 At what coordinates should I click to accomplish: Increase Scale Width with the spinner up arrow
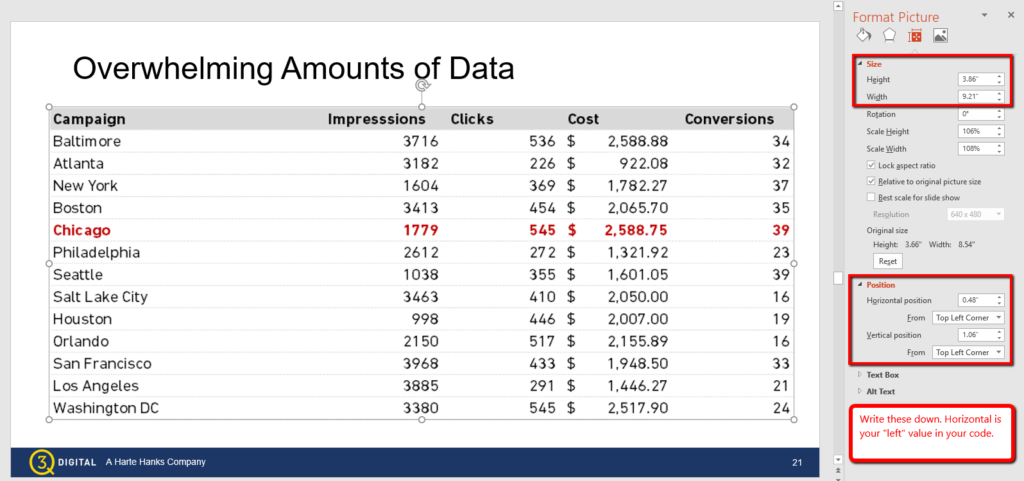coord(999,146)
